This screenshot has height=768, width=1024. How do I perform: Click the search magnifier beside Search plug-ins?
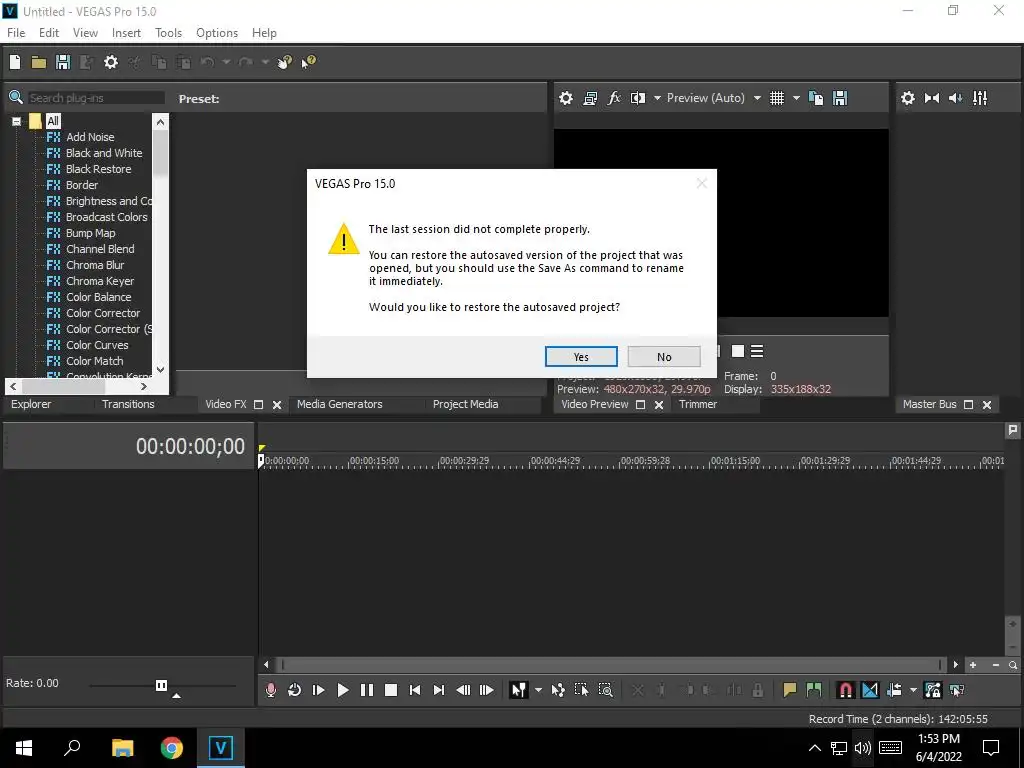point(15,98)
